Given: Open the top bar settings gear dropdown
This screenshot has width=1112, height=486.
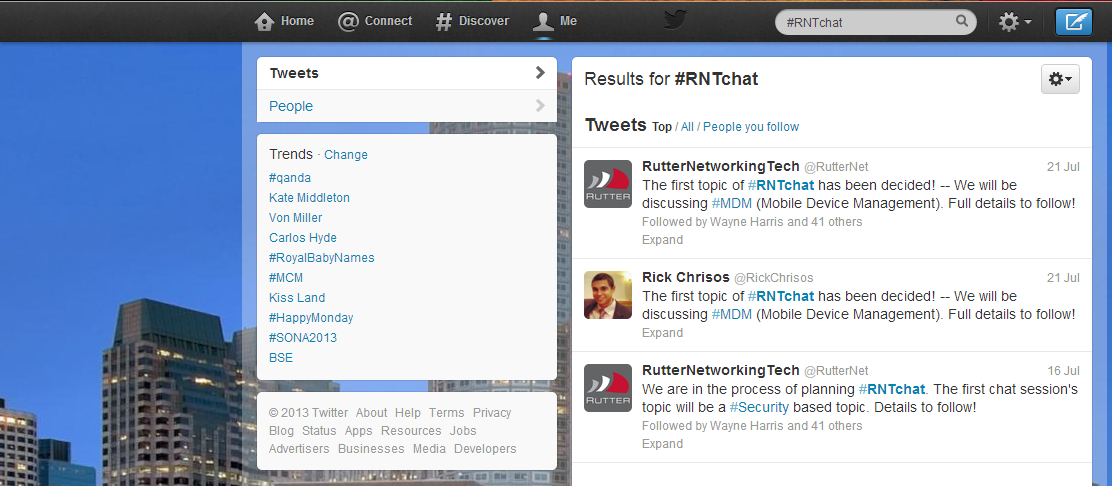Looking at the screenshot, I should [x=1015, y=21].
